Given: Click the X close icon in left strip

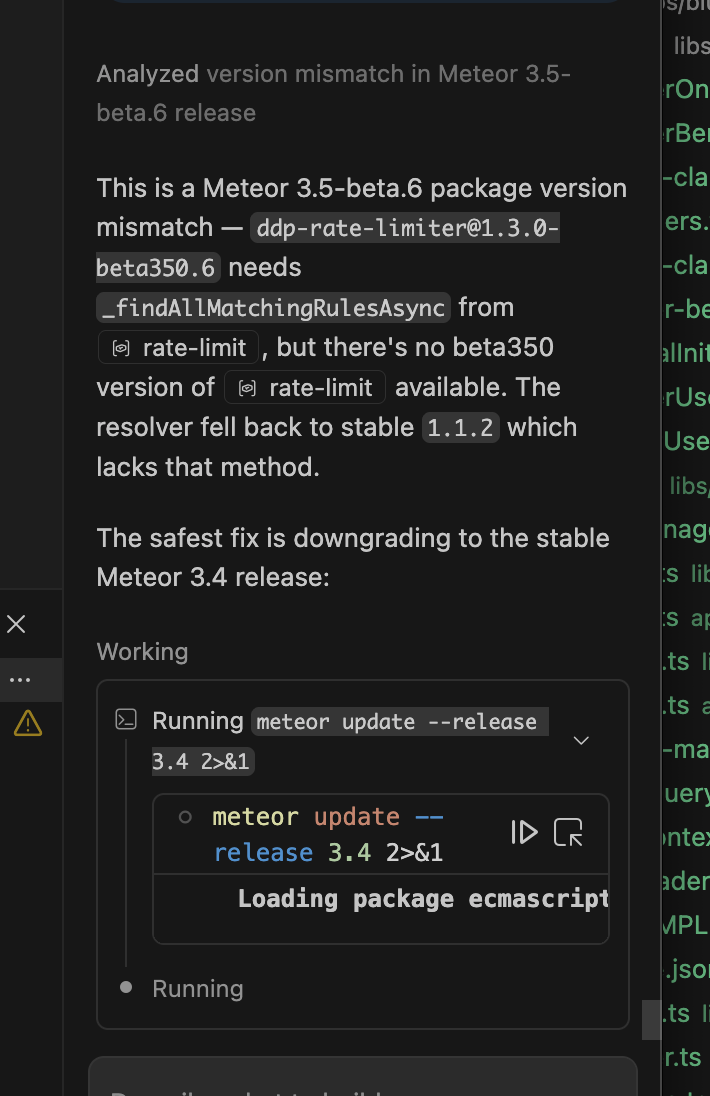Looking at the screenshot, I should point(16,625).
